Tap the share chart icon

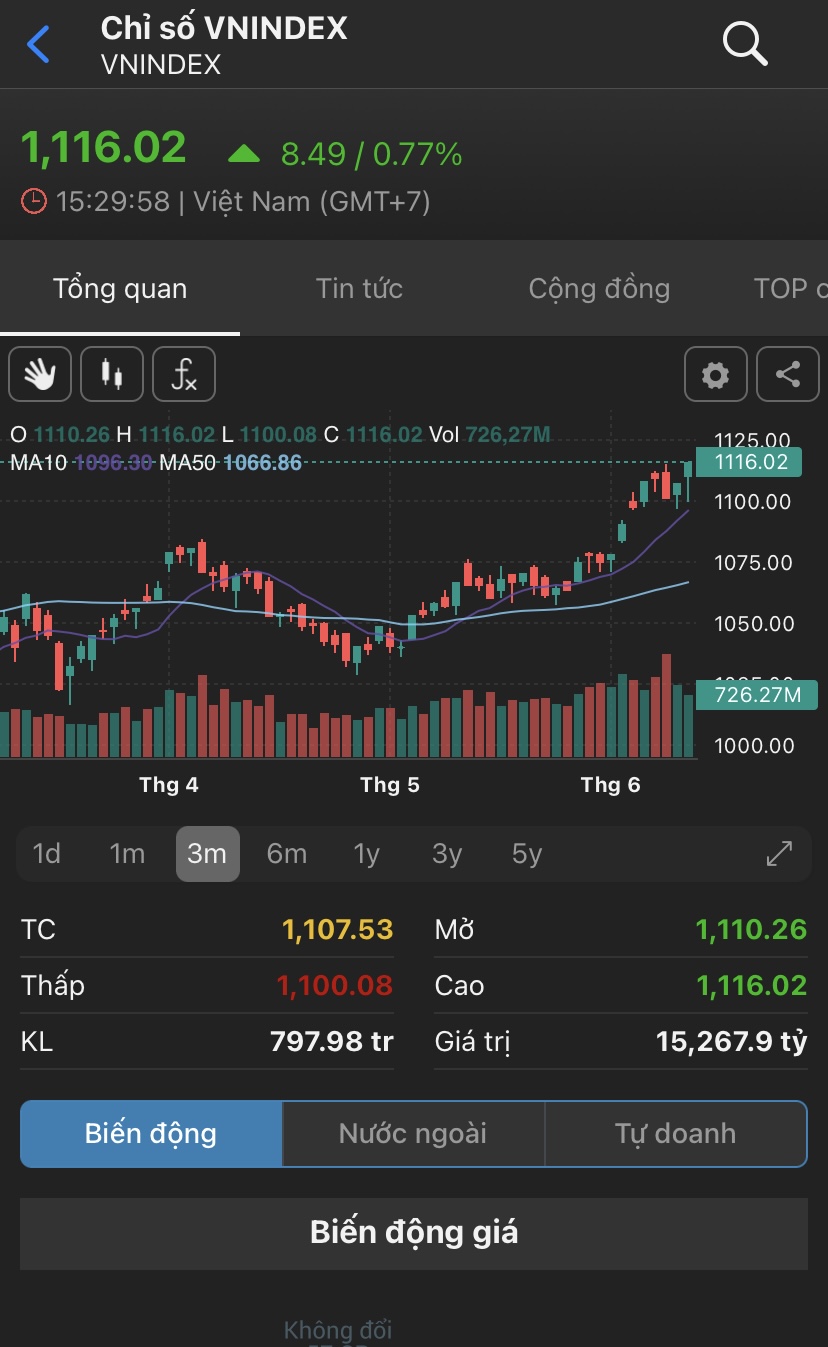(788, 375)
